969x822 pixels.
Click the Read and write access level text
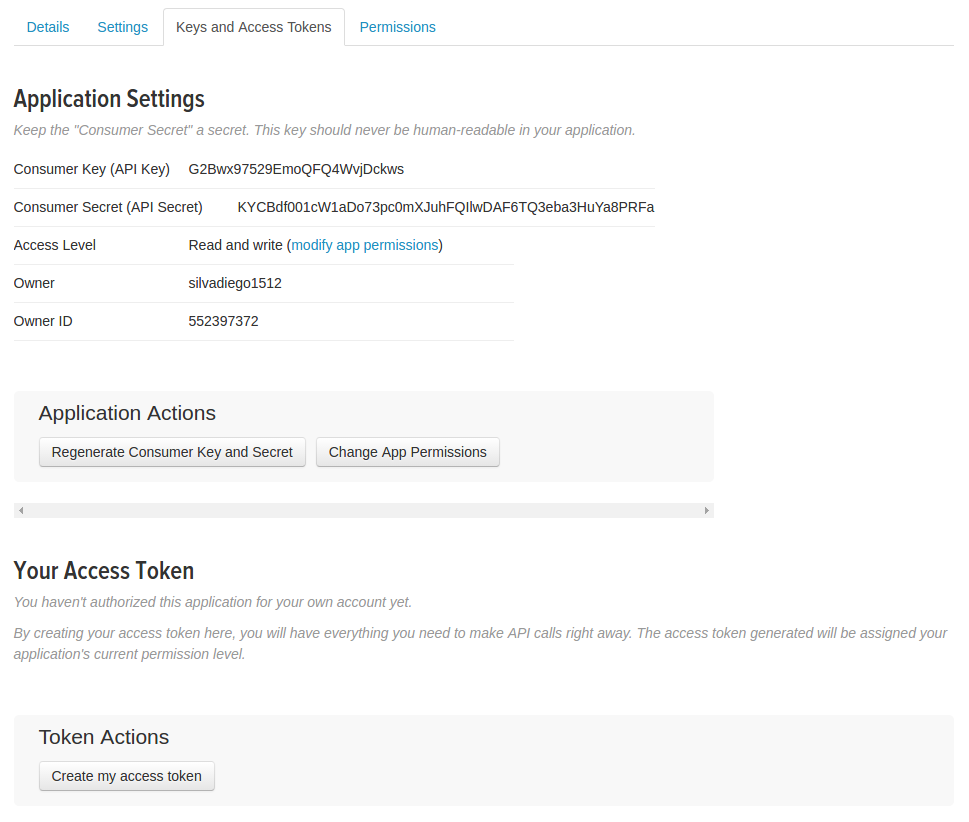(235, 245)
